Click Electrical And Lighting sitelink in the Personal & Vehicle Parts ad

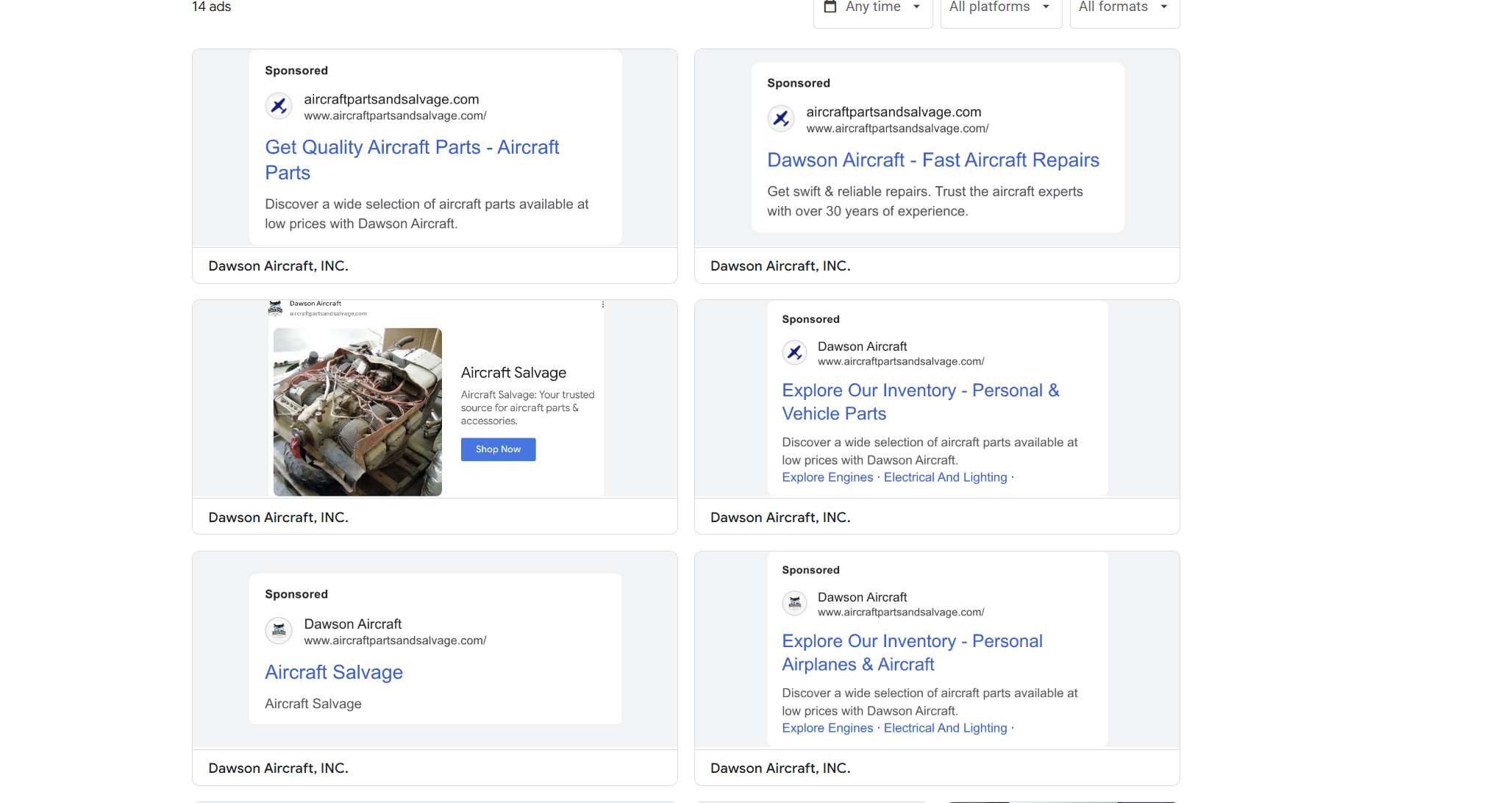coord(945,477)
